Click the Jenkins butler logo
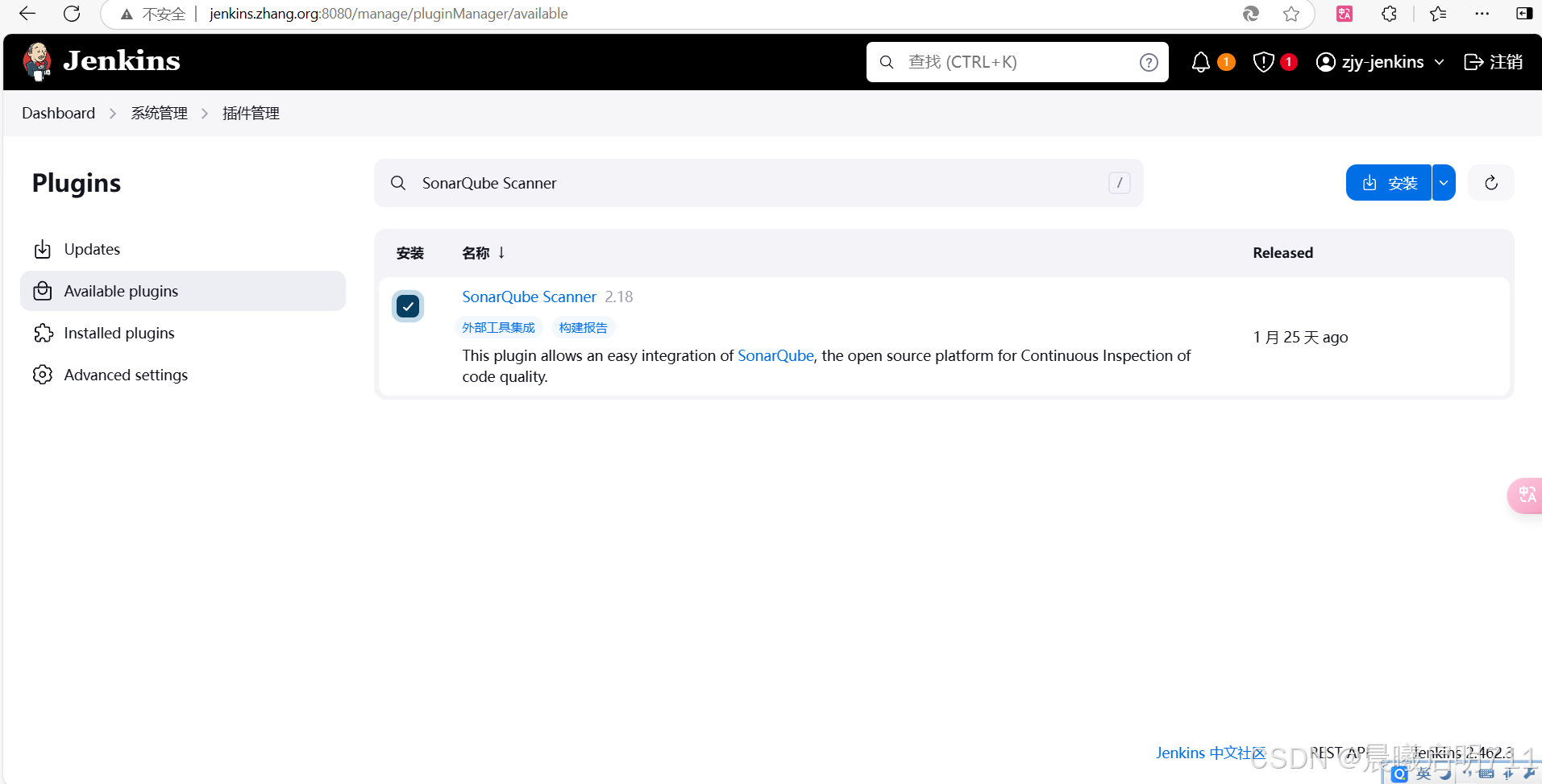The image size is (1542, 784). tap(37, 62)
